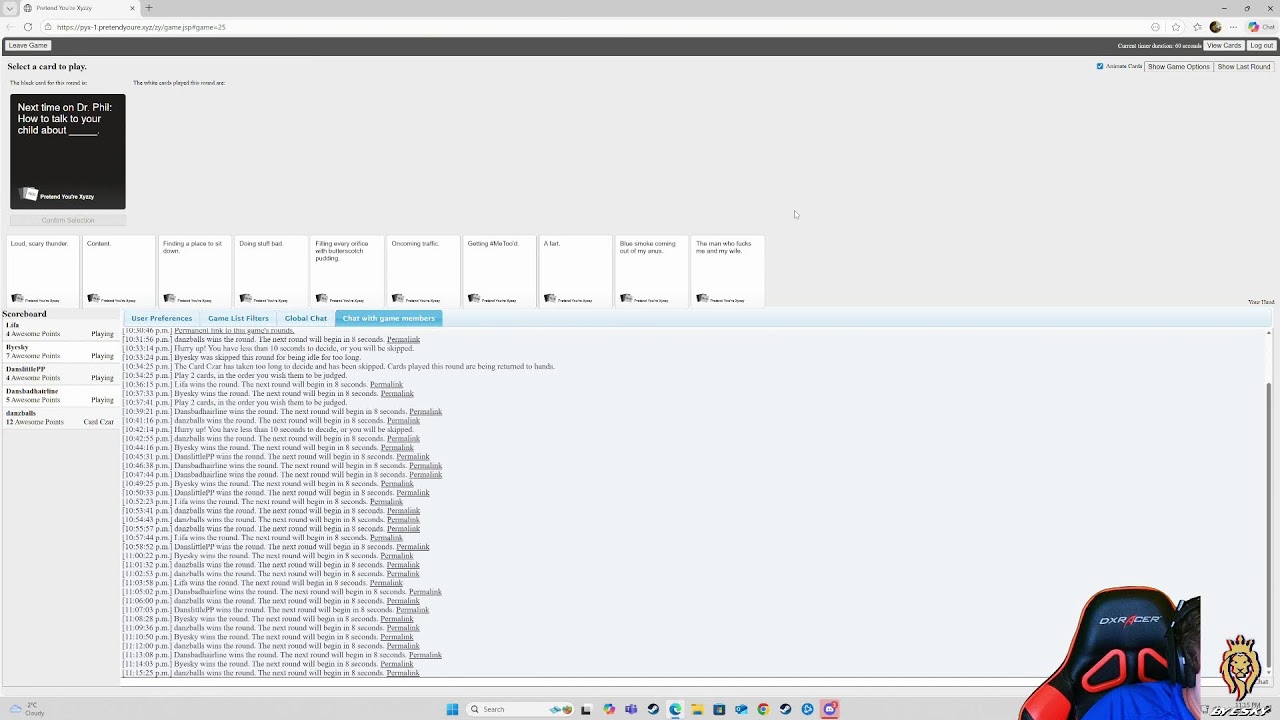The width and height of the screenshot is (1280, 720).
Task: Open the browser settings and more menu
Action: coord(1233,27)
